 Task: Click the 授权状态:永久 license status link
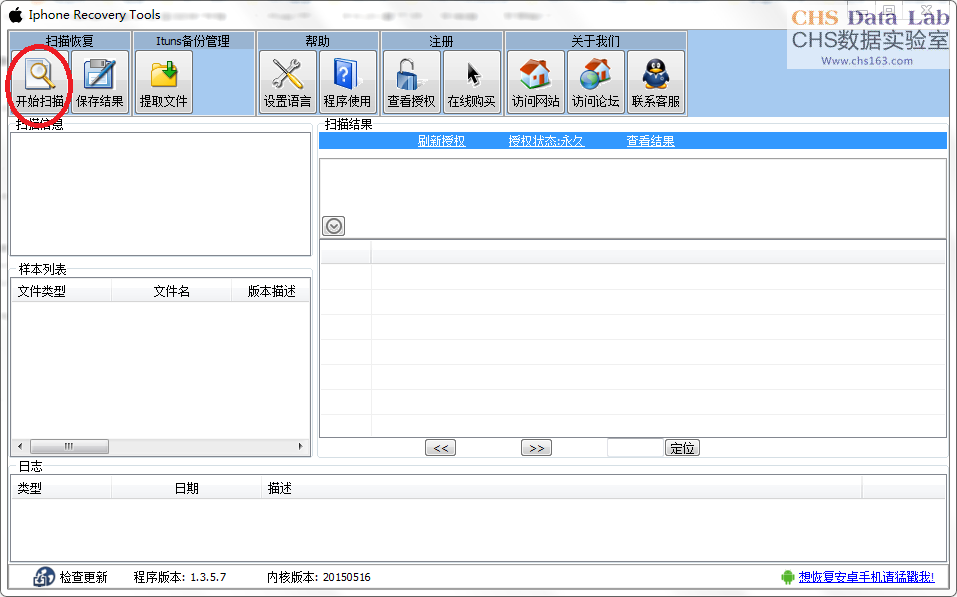click(x=546, y=141)
